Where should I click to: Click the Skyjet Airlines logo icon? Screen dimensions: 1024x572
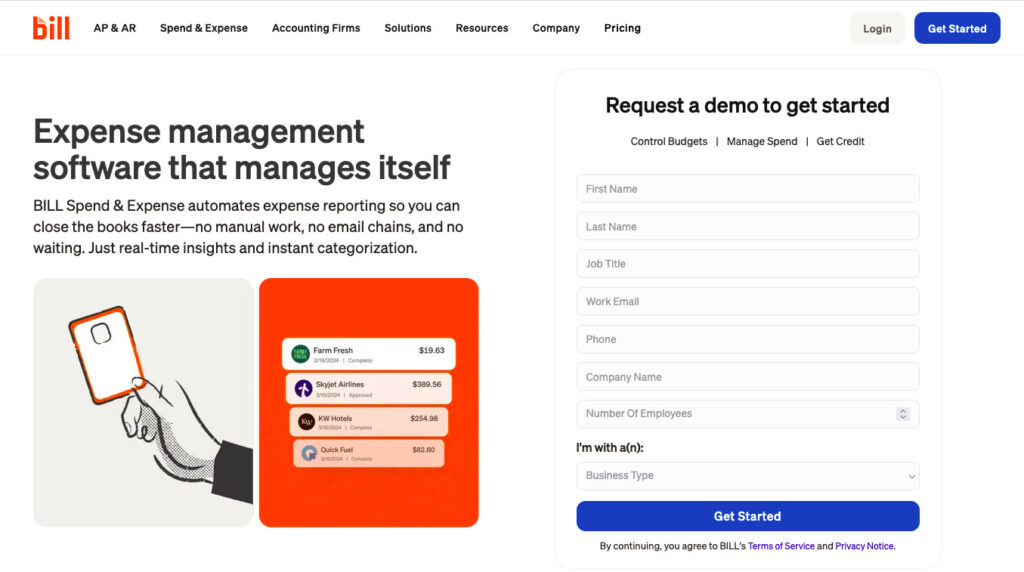click(303, 389)
